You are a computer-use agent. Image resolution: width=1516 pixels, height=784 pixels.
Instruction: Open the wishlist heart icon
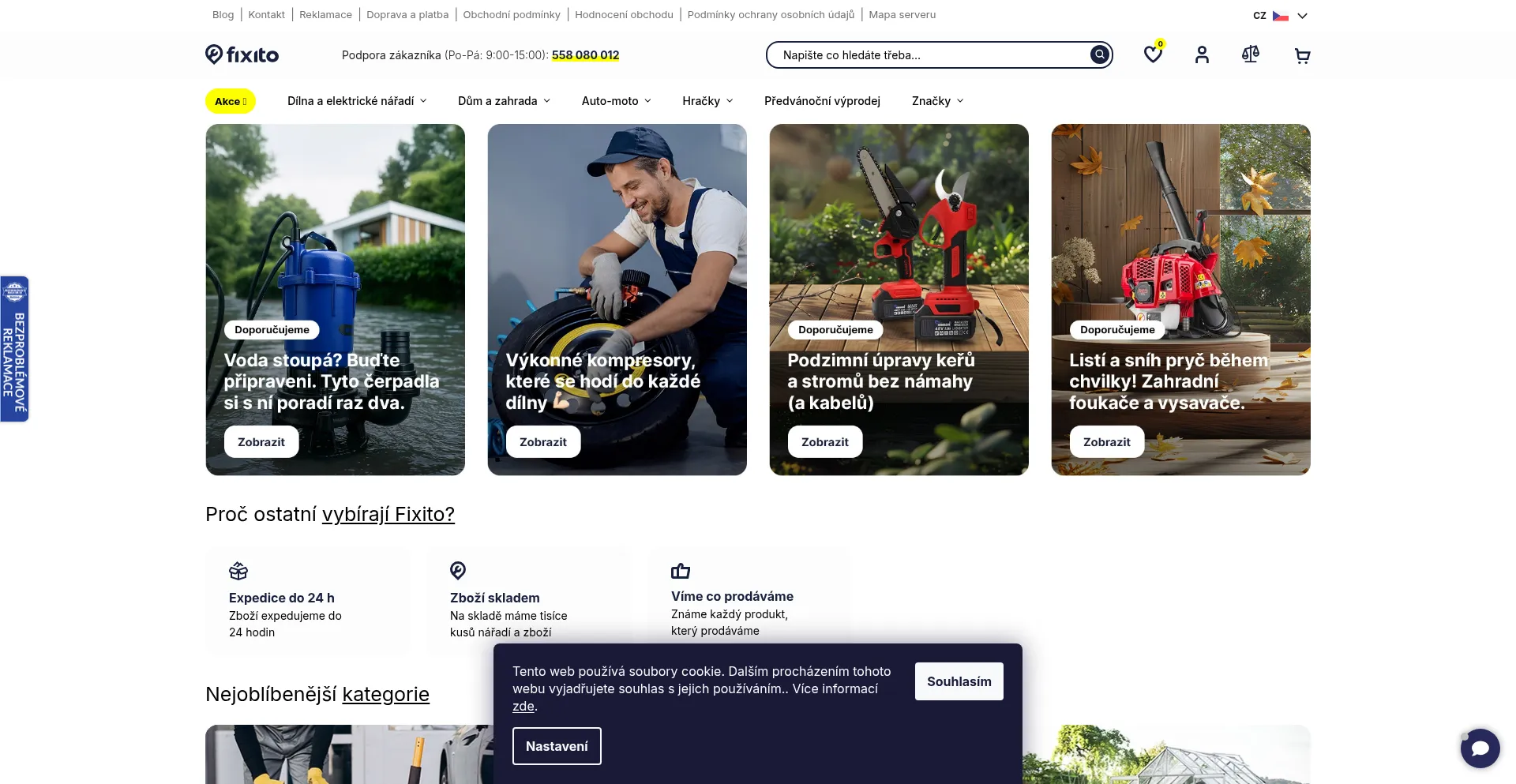pyautogui.click(x=1153, y=54)
